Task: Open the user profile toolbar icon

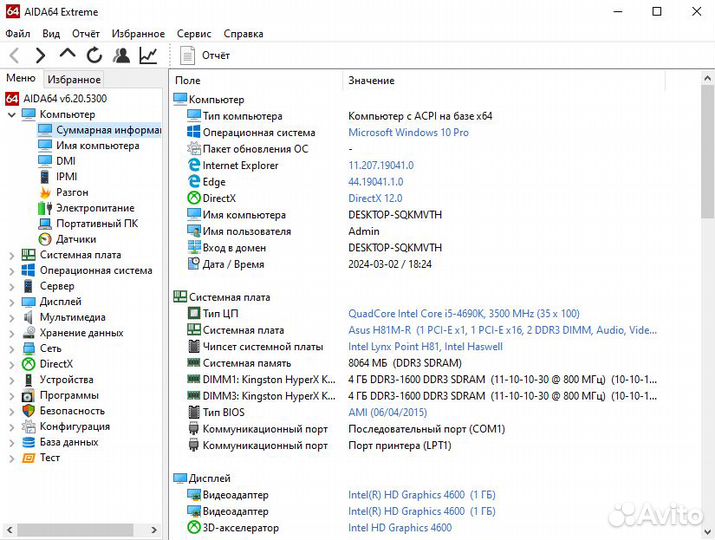Action: 121,55
